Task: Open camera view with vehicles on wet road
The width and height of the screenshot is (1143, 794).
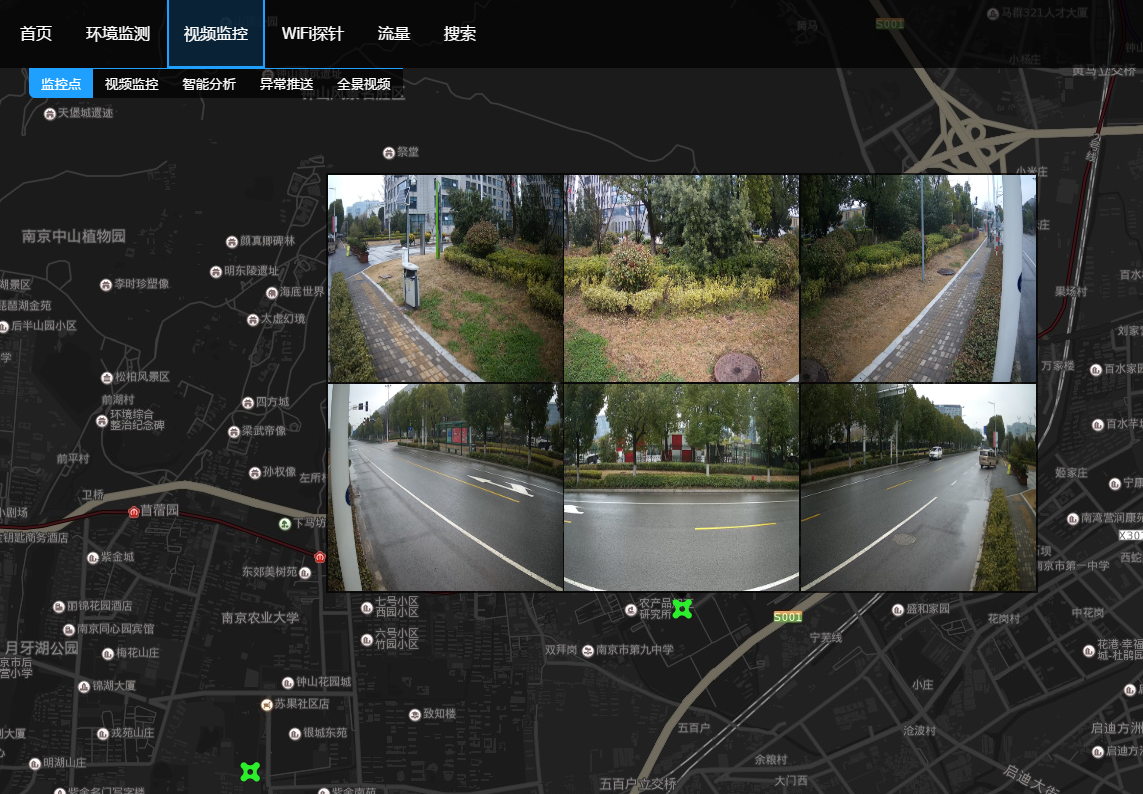Action: tap(918, 487)
